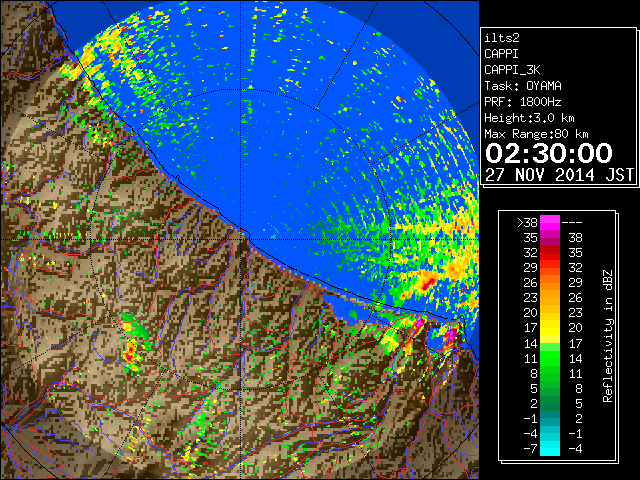Click the 'Reflectivity in dBZ' legend title

tap(608, 336)
